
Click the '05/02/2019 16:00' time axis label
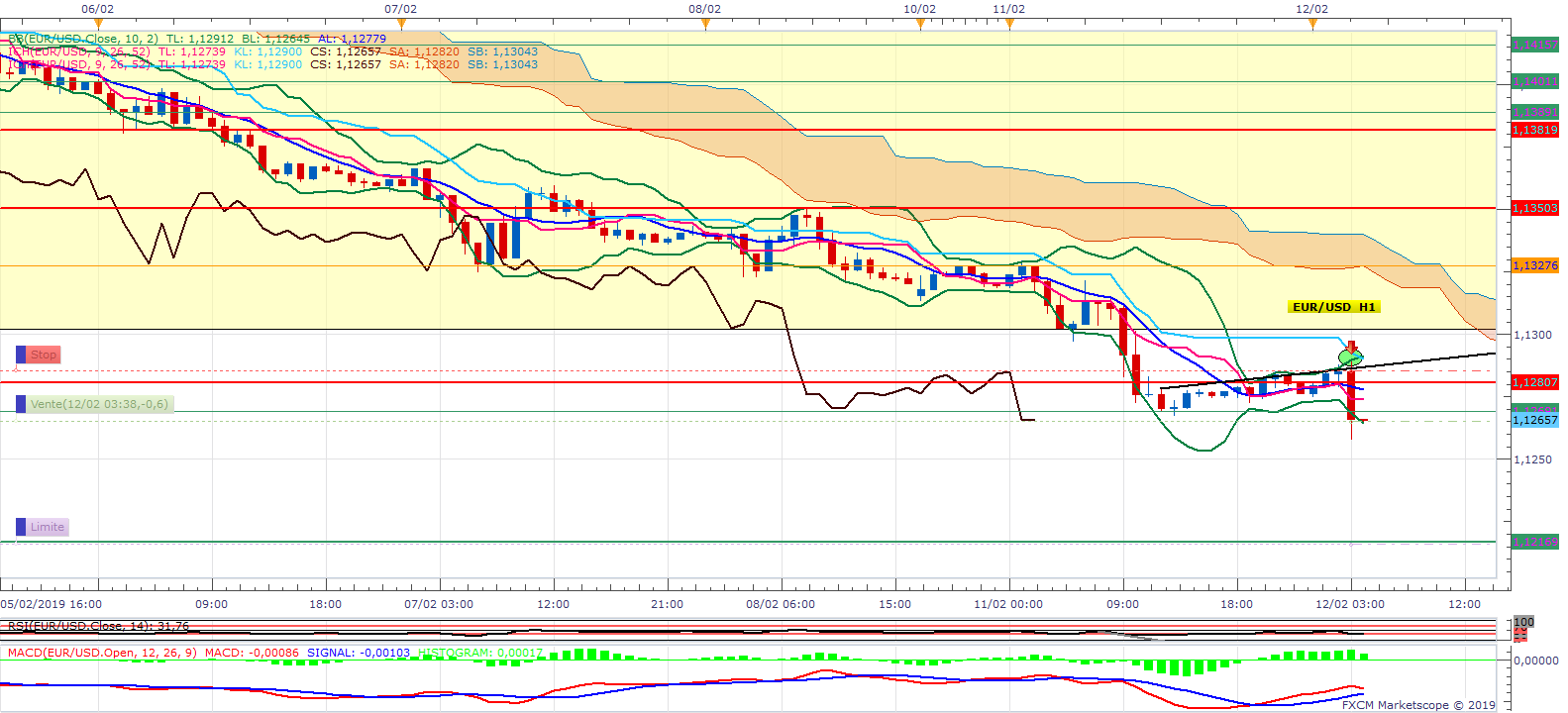point(52,604)
